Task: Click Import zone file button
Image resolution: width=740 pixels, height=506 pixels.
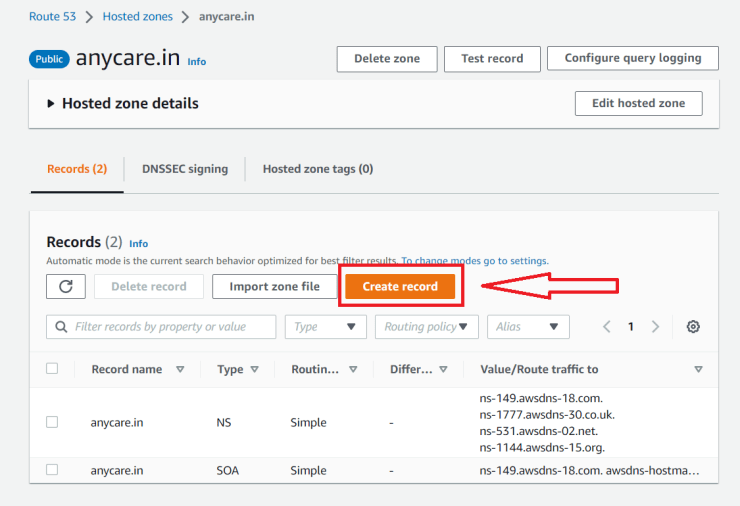Action: pyautogui.click(x=275, y=287)
